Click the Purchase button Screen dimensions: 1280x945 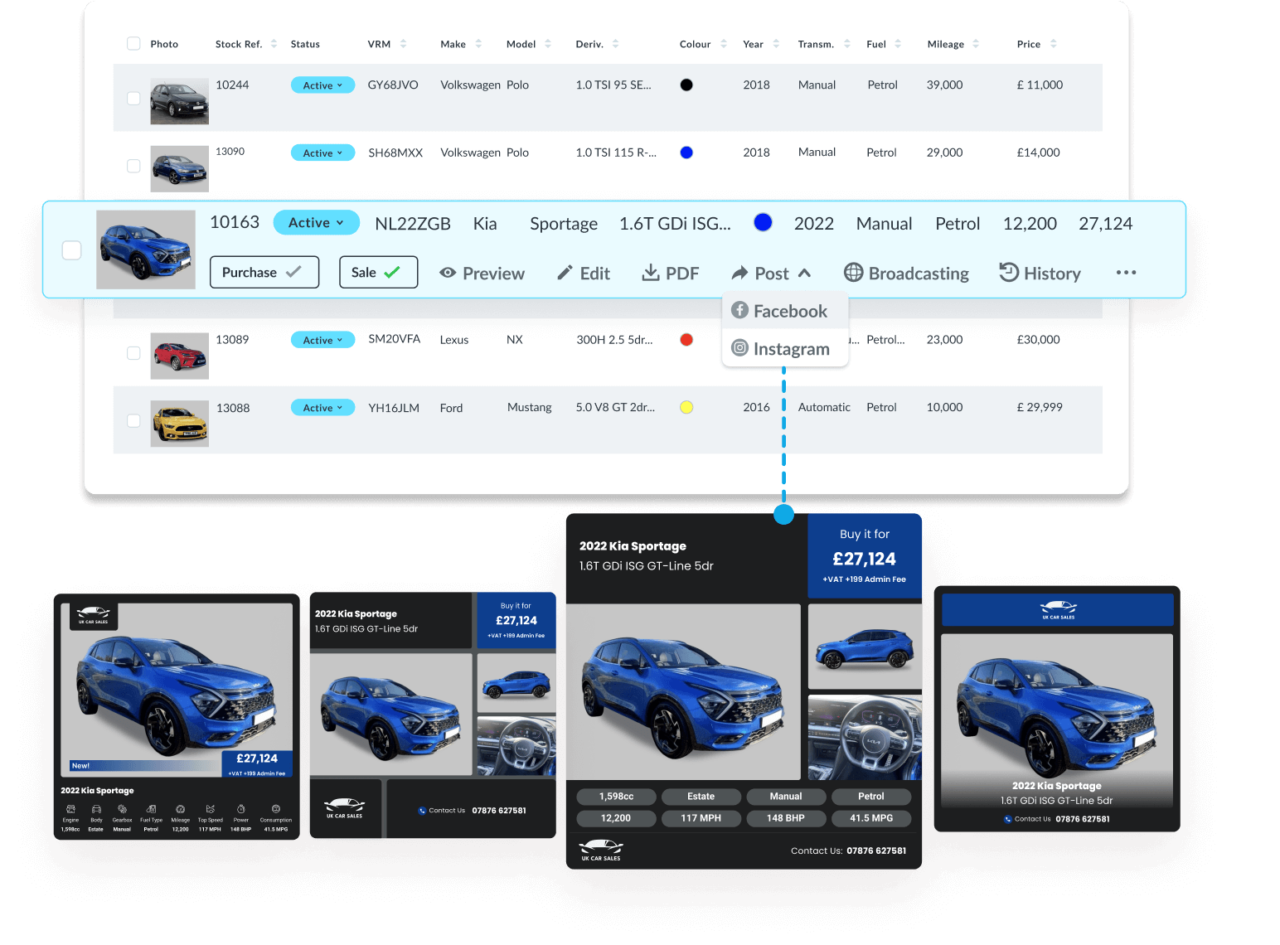coord(264,272)
